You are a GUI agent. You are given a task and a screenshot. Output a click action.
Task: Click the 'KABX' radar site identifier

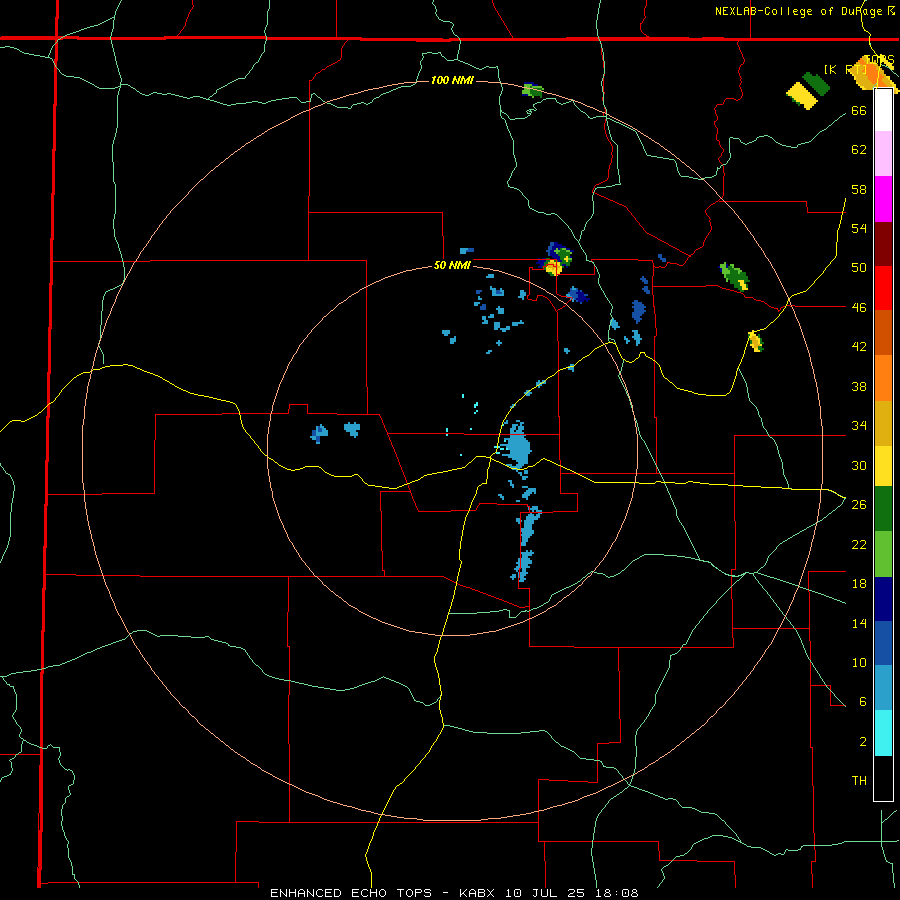tap(479, 893)
